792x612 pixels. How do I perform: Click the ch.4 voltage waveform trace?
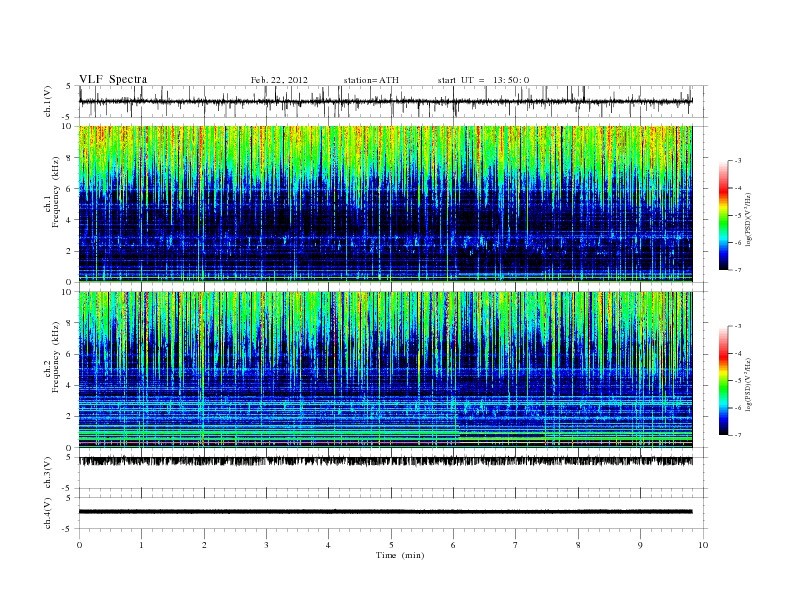[385, 512]
